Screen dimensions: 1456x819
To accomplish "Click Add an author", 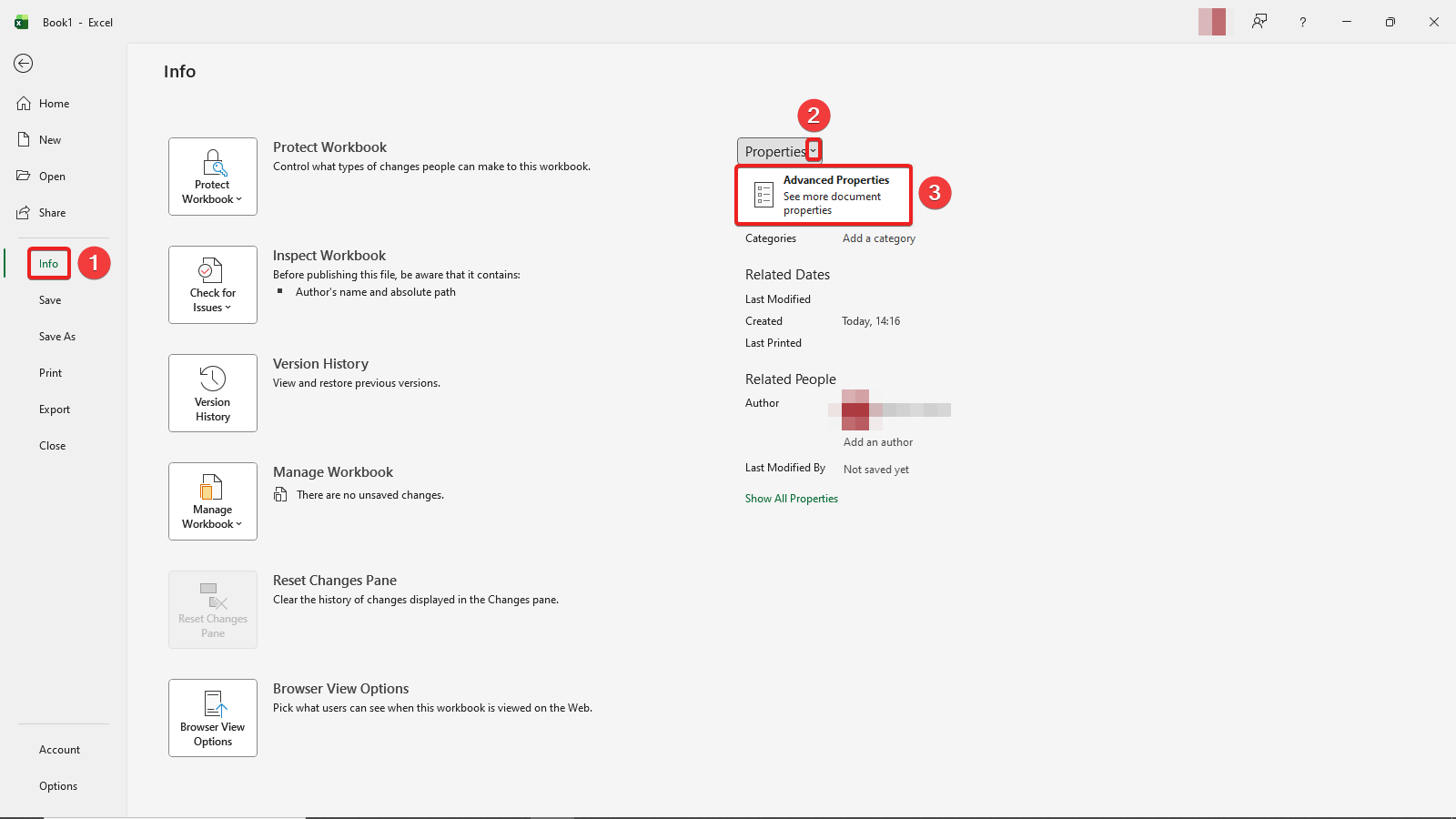I will pyautogui.click(x=877, y=441).
